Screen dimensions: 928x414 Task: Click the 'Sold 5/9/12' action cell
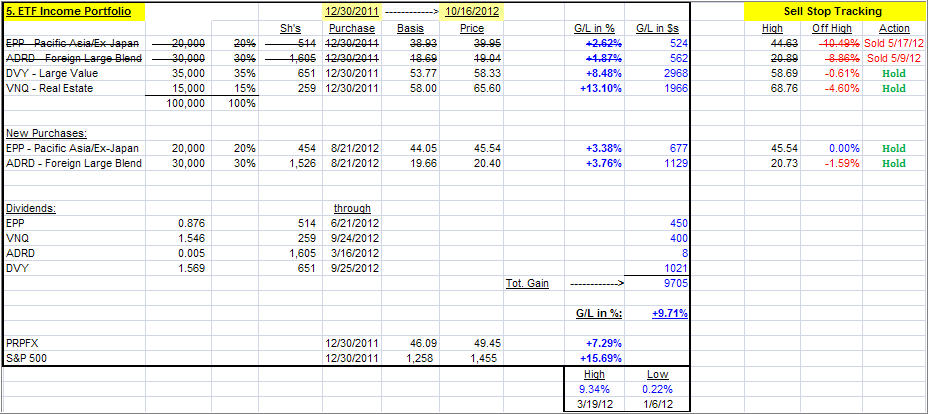[895, 58]
